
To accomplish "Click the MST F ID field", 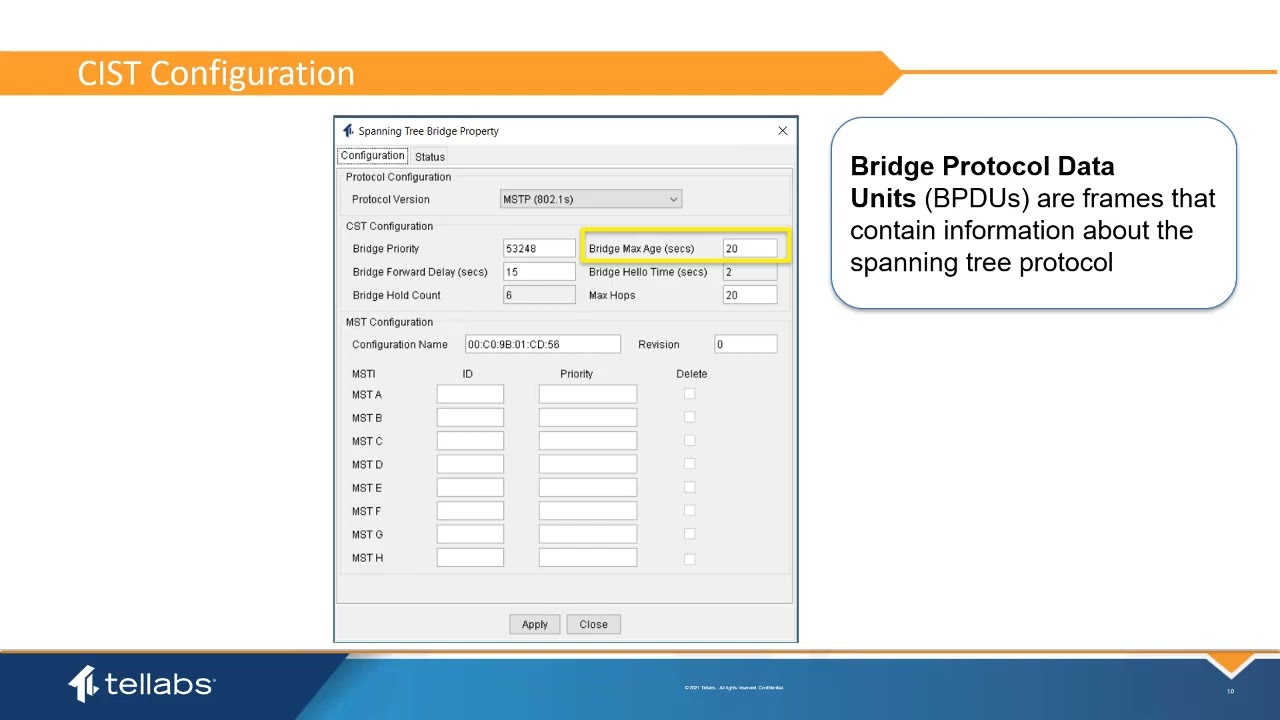I will click(x=470, y=511).
